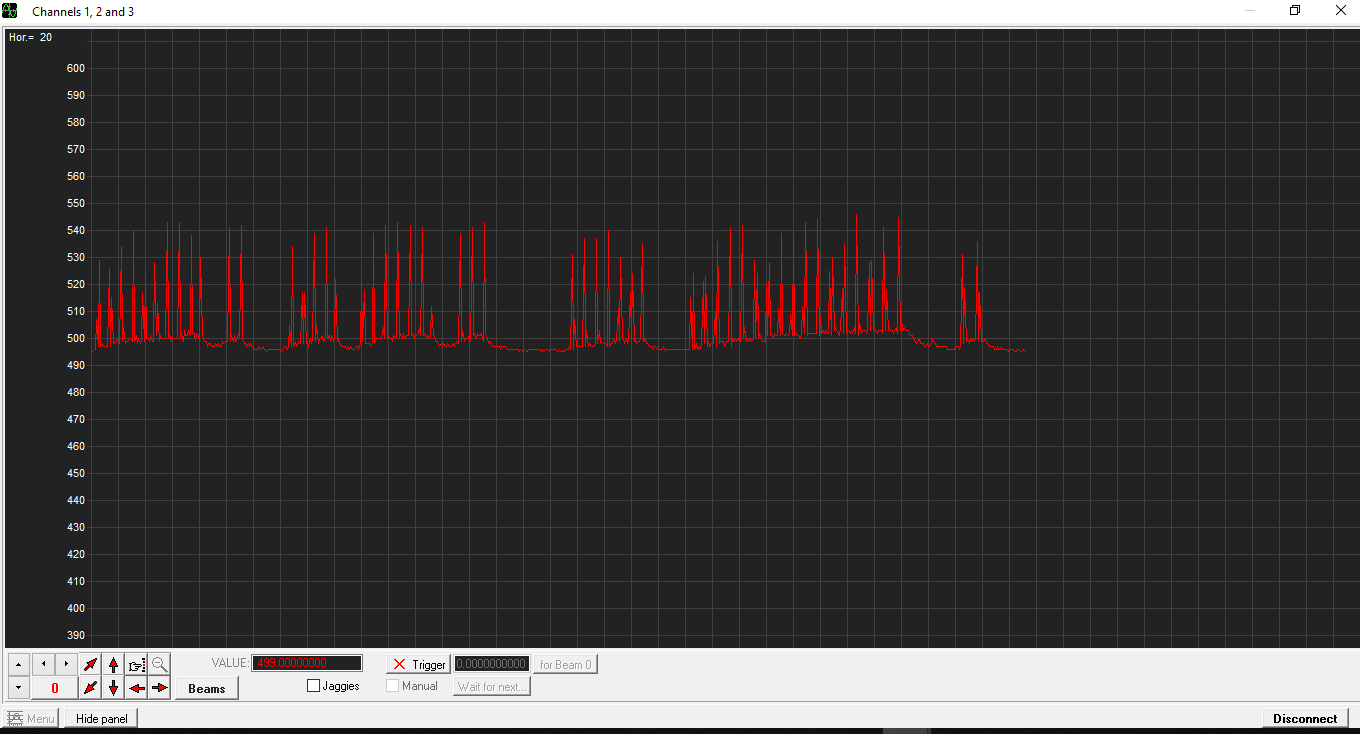Open the Menu button at bottom left

(x=31, y=718)
